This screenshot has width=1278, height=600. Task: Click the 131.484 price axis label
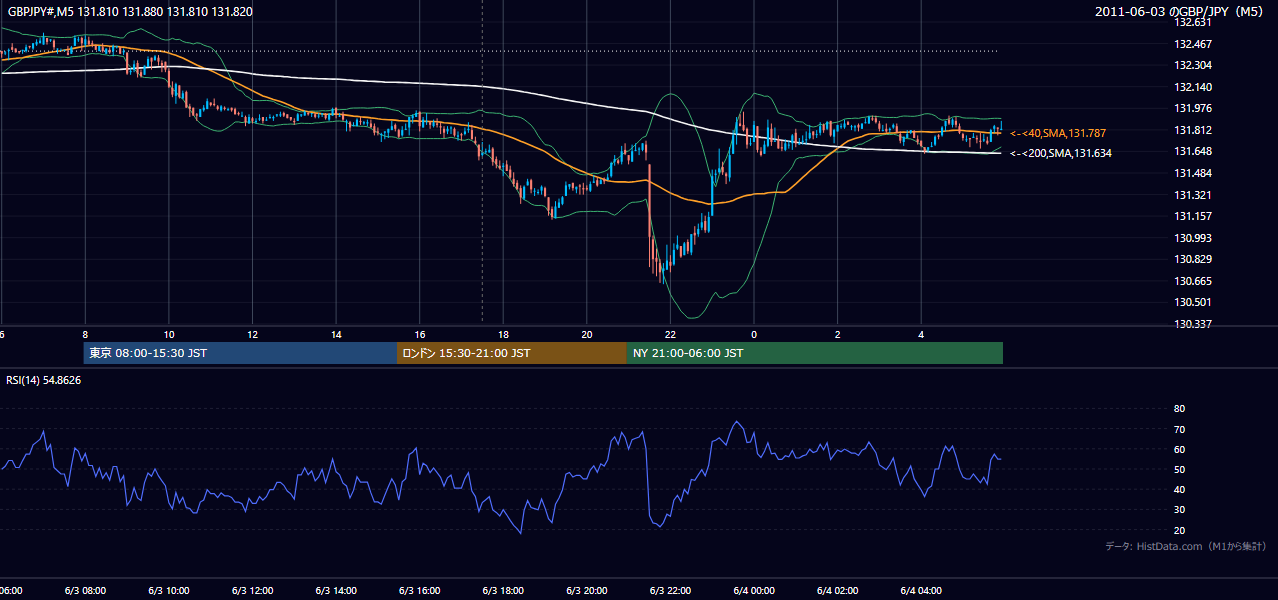point(1192,173)
